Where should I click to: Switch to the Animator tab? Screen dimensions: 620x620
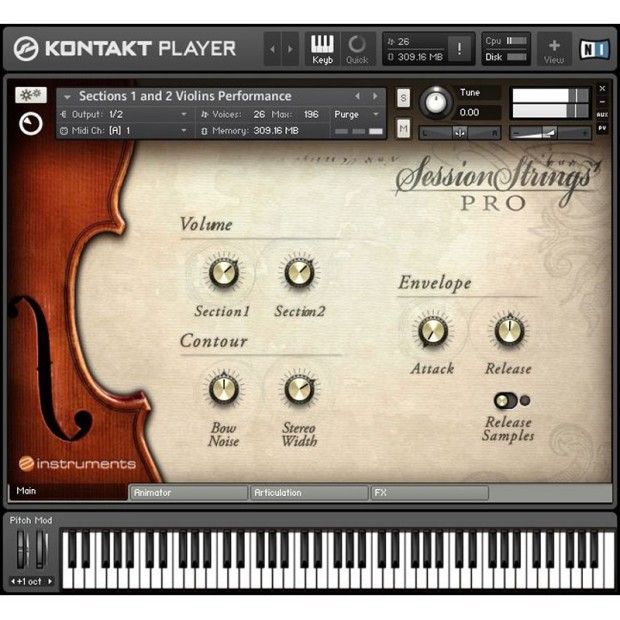pyautogui.click(x=189, y=493)
